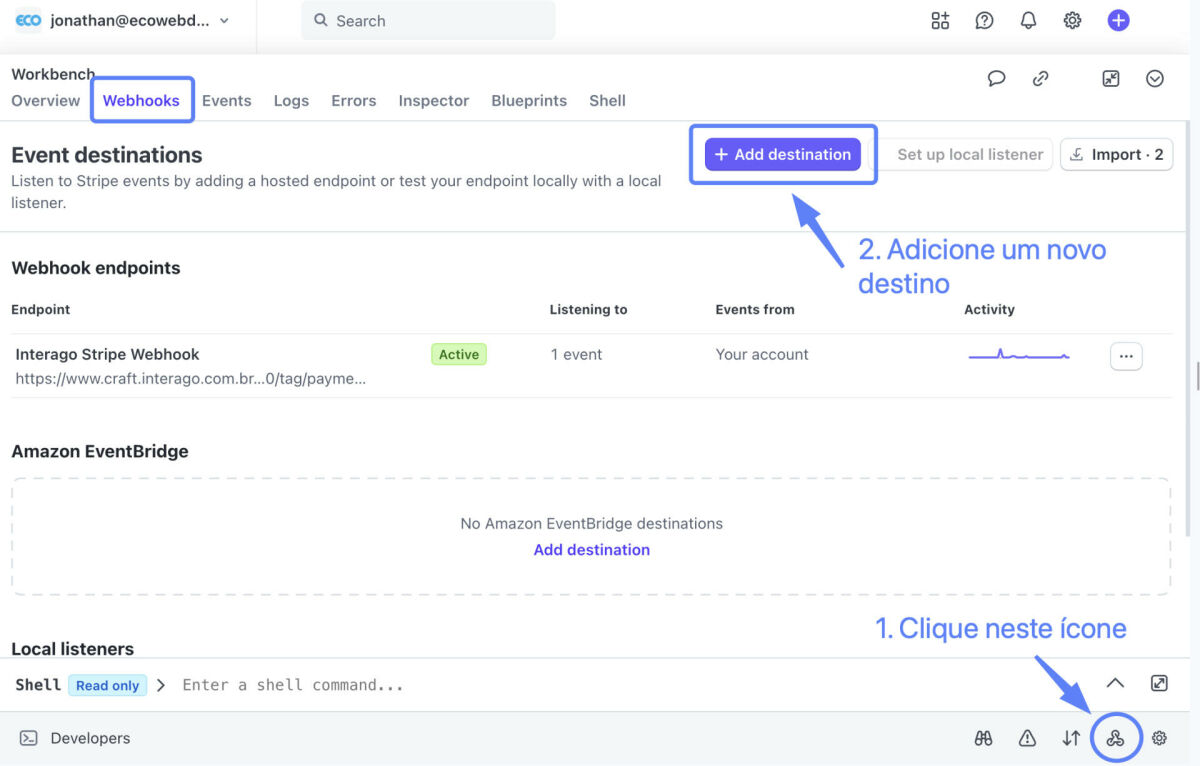Open the feedback speech bubble icon
Viewport: 1200px width, 766px height.
tap(996, 78)
